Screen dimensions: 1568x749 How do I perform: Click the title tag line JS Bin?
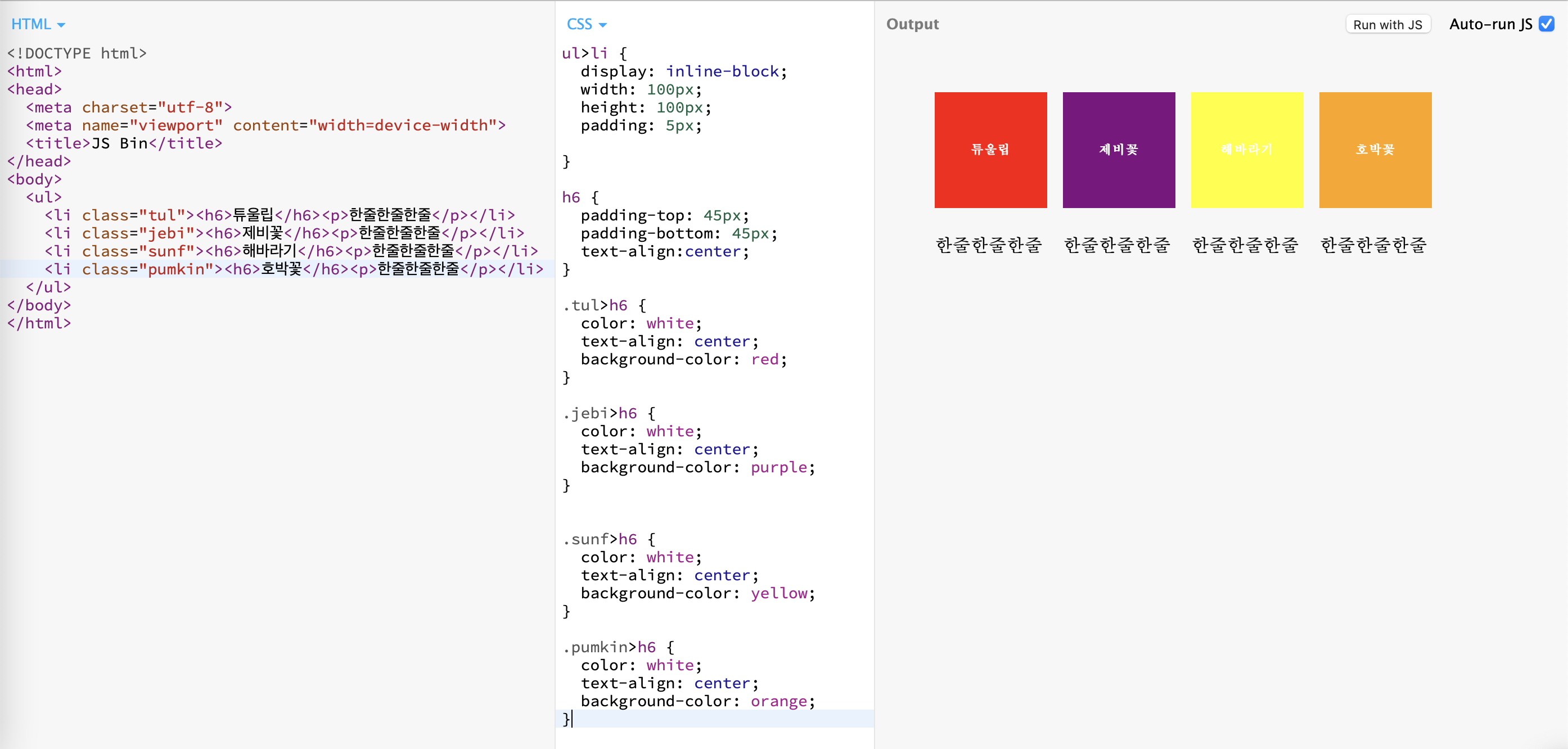[124, 143]
